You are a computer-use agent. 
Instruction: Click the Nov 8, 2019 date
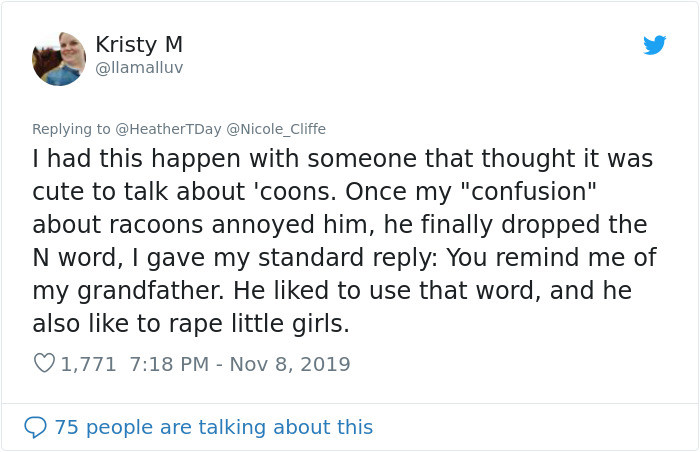[291, 364]
